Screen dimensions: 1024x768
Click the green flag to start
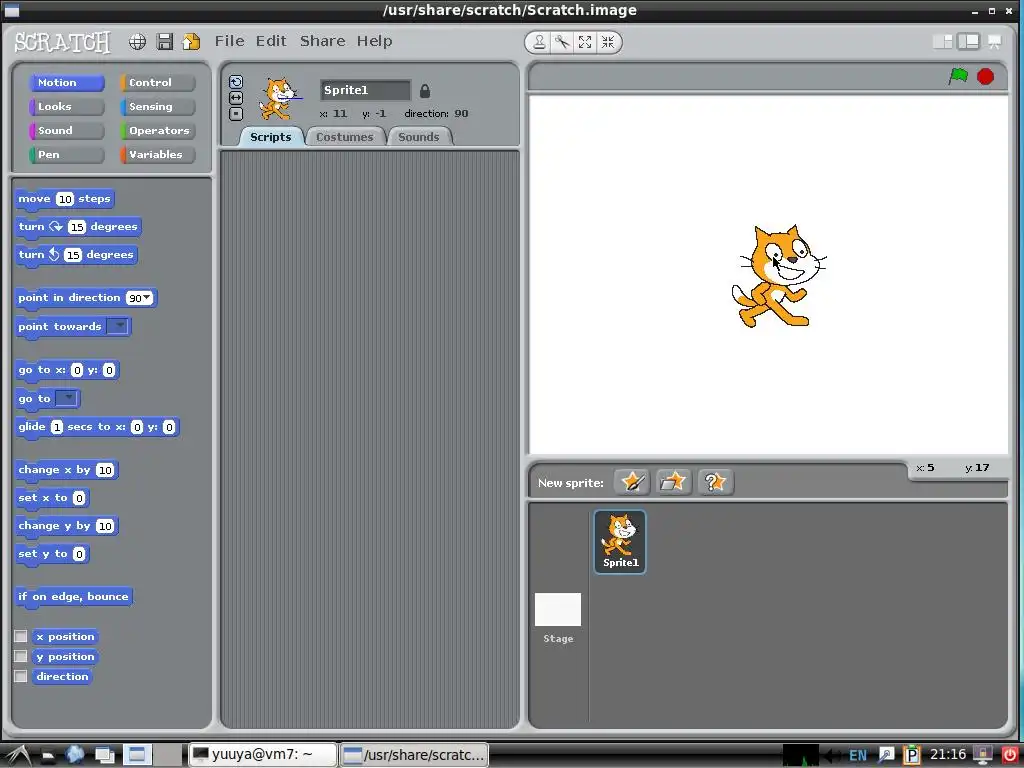coord(958,76)
